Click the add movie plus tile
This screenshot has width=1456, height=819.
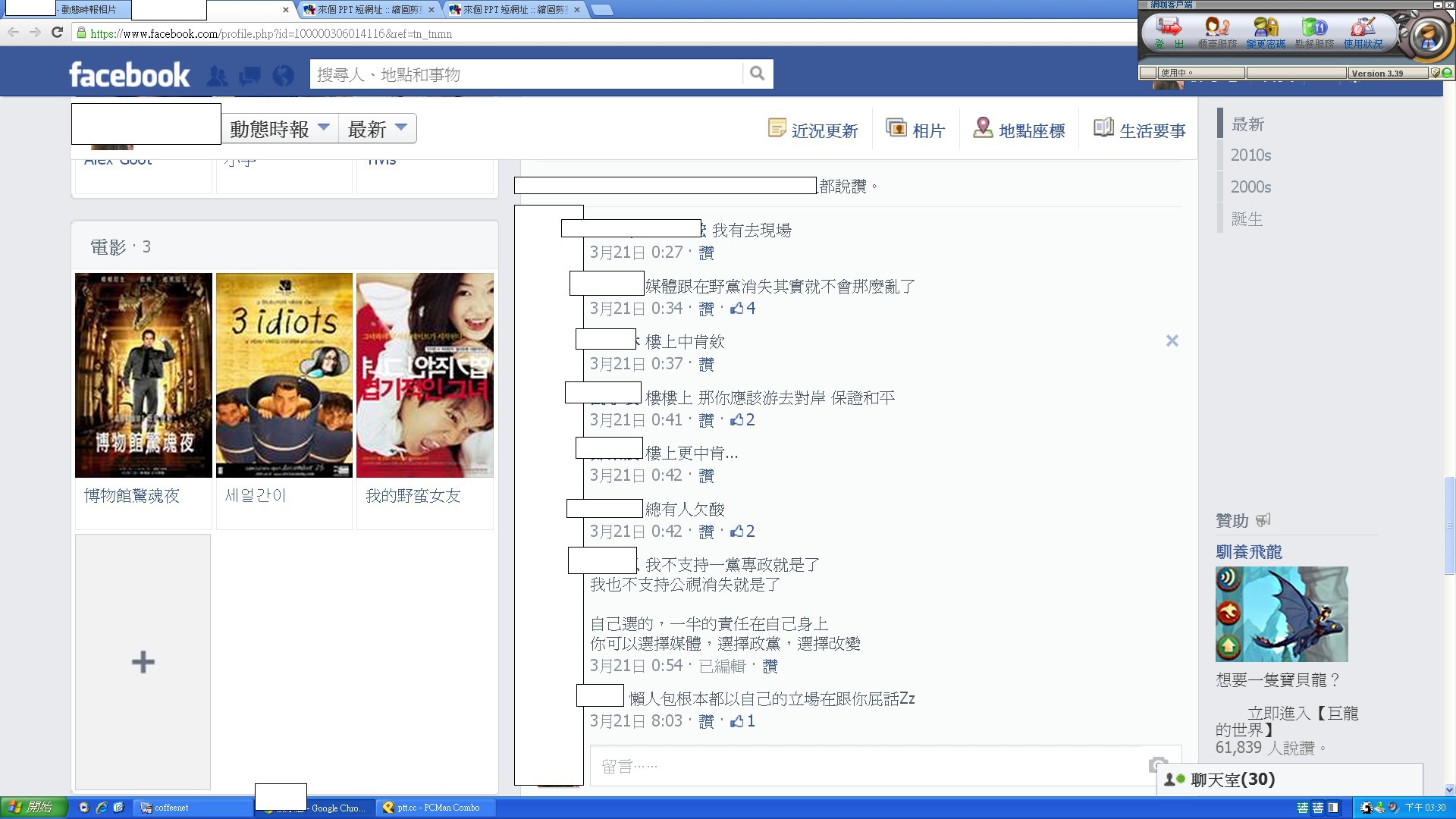[143, 662]
